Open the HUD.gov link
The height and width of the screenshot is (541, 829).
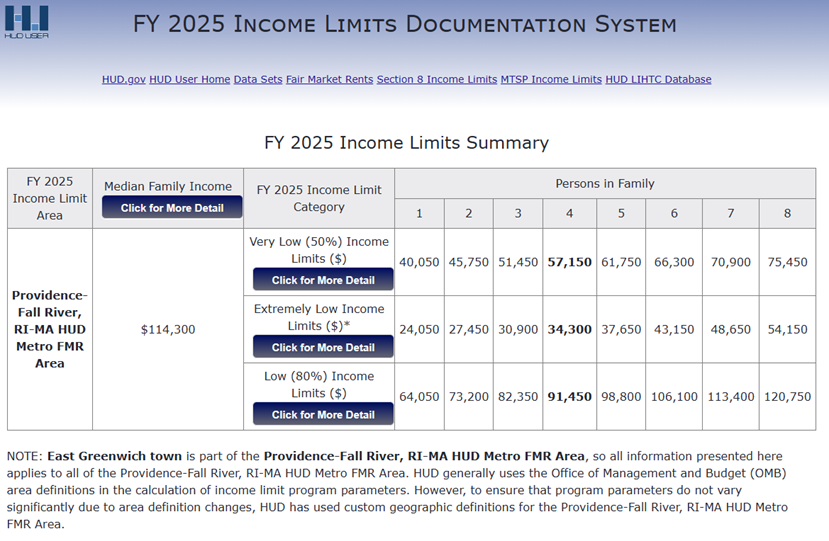[124, 79]
